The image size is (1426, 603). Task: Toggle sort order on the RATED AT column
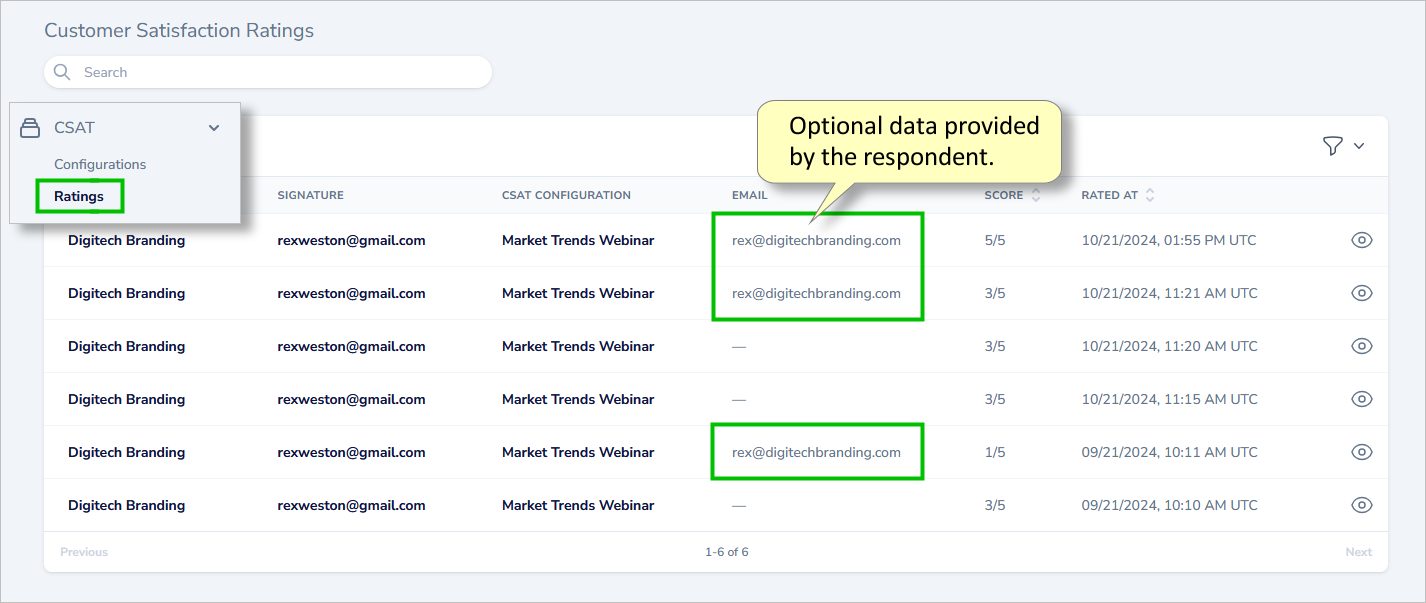pos(1150,195)
